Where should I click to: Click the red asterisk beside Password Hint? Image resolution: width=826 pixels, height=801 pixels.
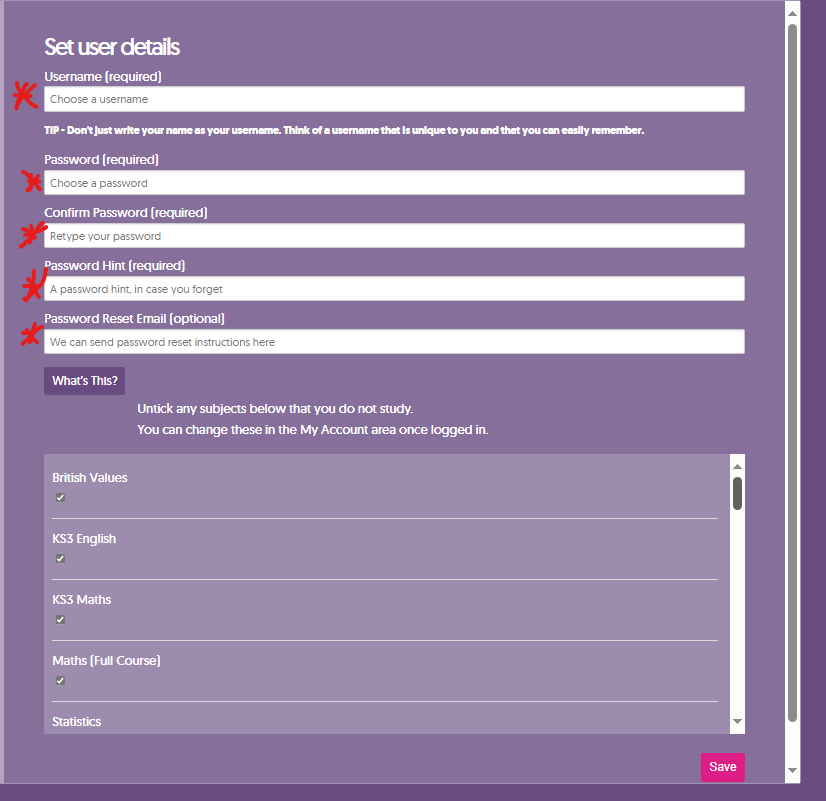tap(32, 285)
